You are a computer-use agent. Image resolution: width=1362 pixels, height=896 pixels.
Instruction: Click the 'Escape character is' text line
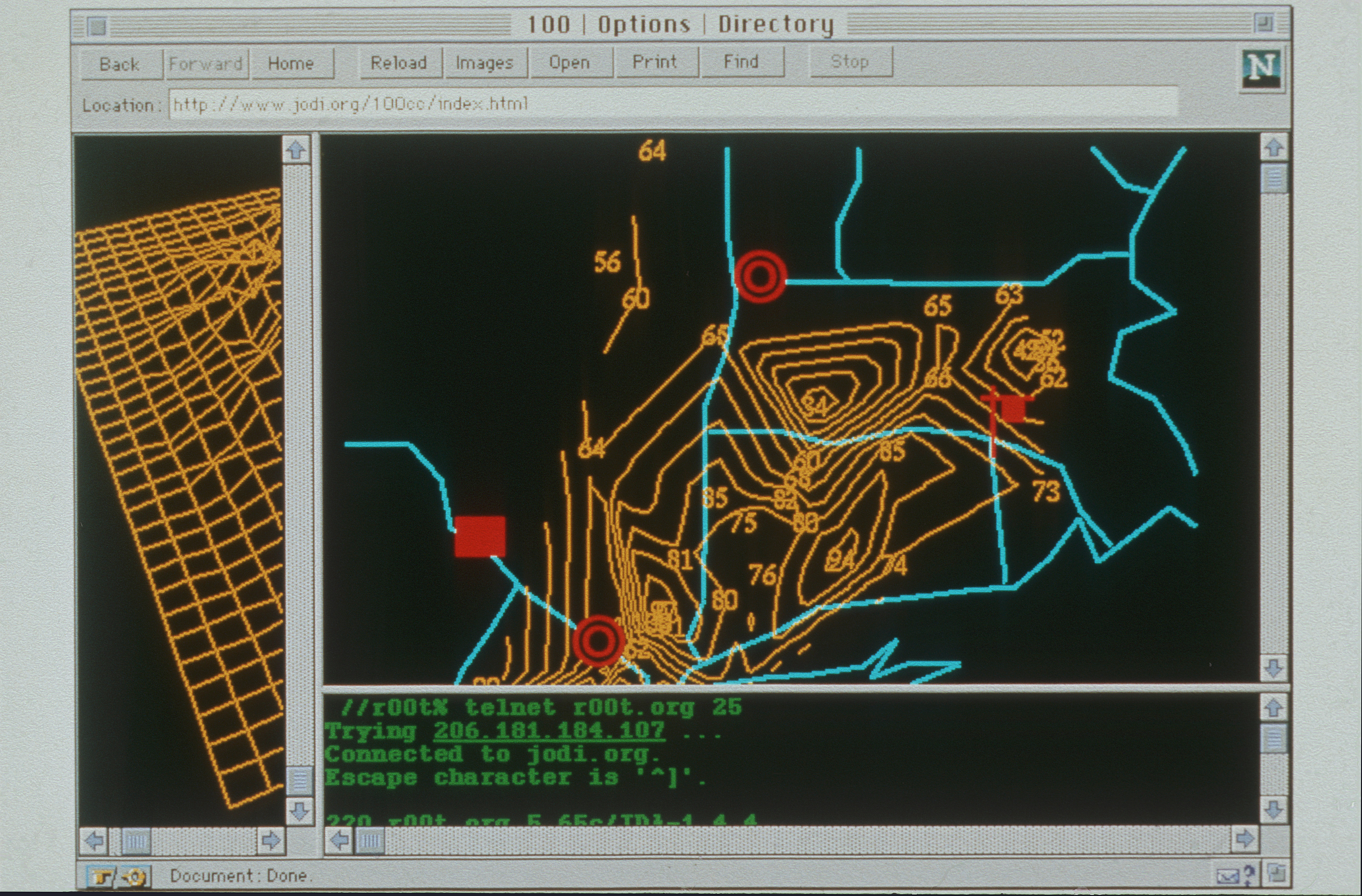[516, 778]
